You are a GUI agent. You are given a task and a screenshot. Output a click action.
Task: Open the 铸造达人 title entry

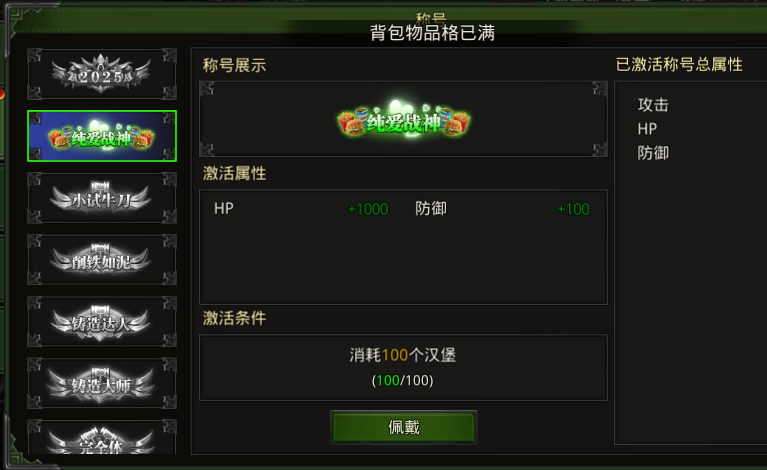click(102, 321)
